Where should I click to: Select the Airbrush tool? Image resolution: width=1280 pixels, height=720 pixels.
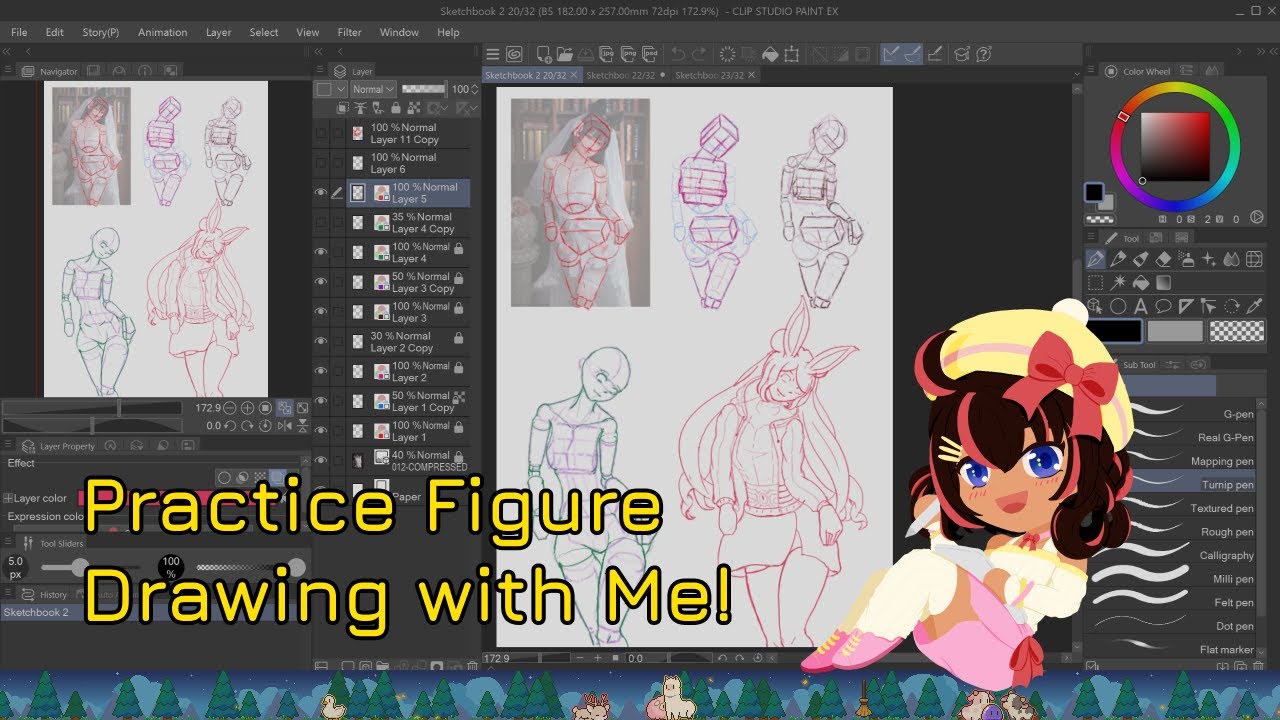(x=1185, y=259)
